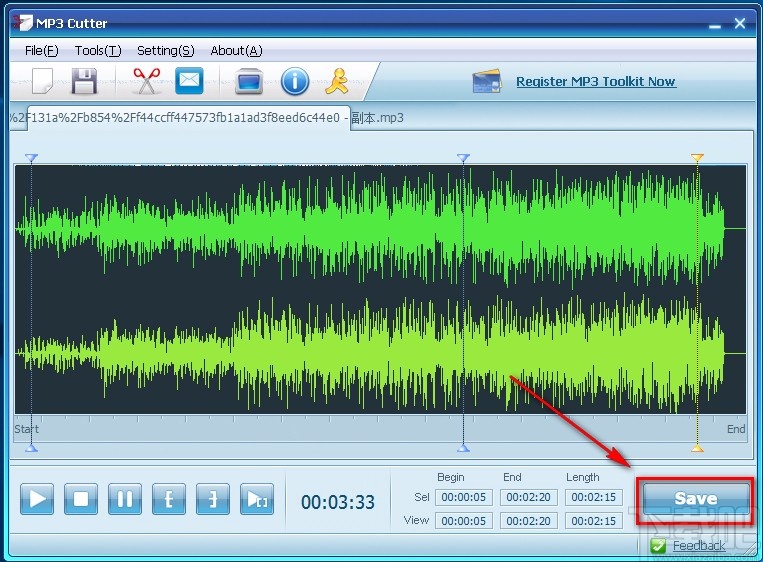The height and width of the screenshot is (562, 763).
Task: Click the View Begin time field
Action: click(x=464, y=521)
